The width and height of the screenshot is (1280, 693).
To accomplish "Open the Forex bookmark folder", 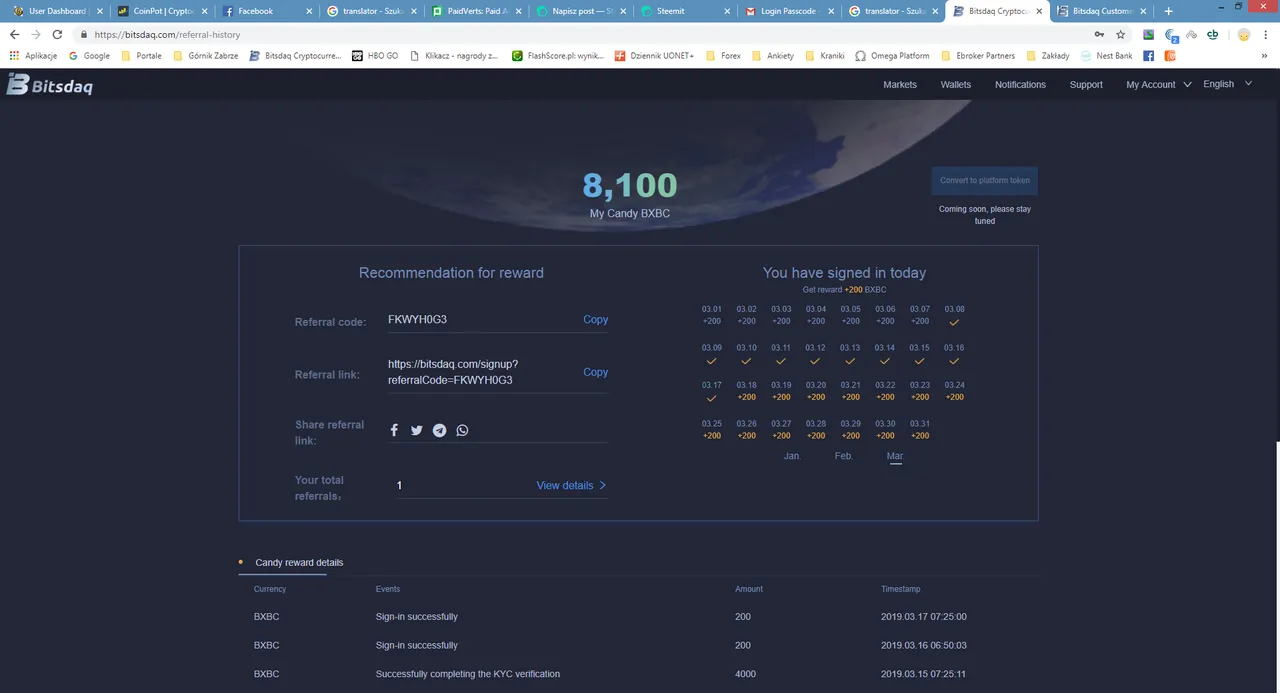I will [723, 56].
